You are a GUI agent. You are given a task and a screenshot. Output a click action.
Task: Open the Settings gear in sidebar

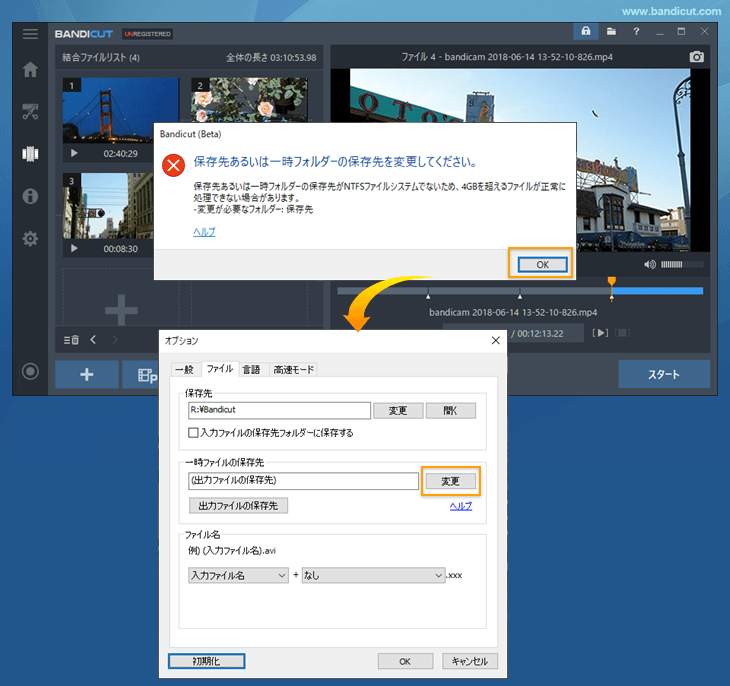point(30,238)
